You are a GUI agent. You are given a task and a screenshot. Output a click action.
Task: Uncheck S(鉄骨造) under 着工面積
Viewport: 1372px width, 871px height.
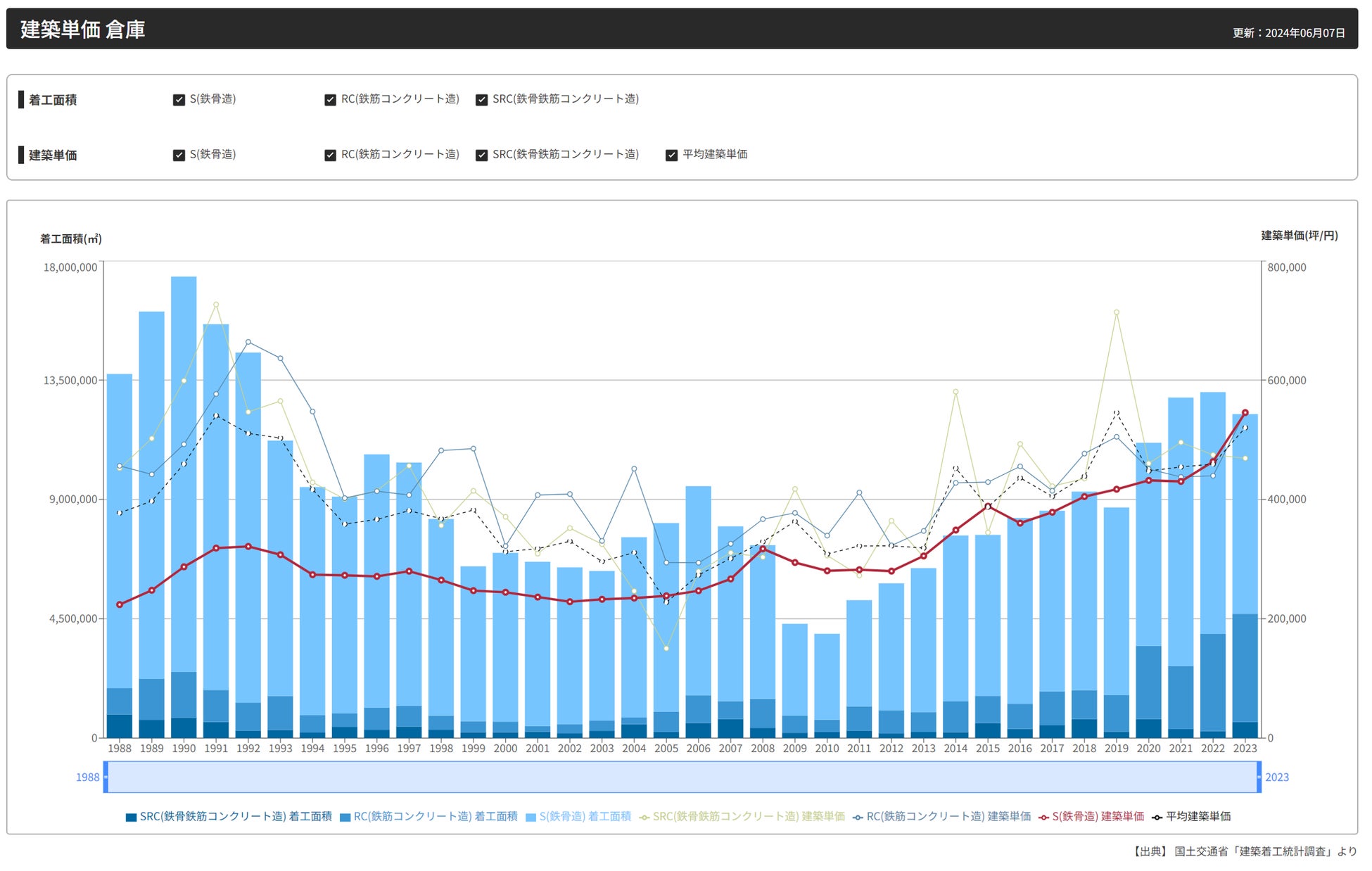179,100
